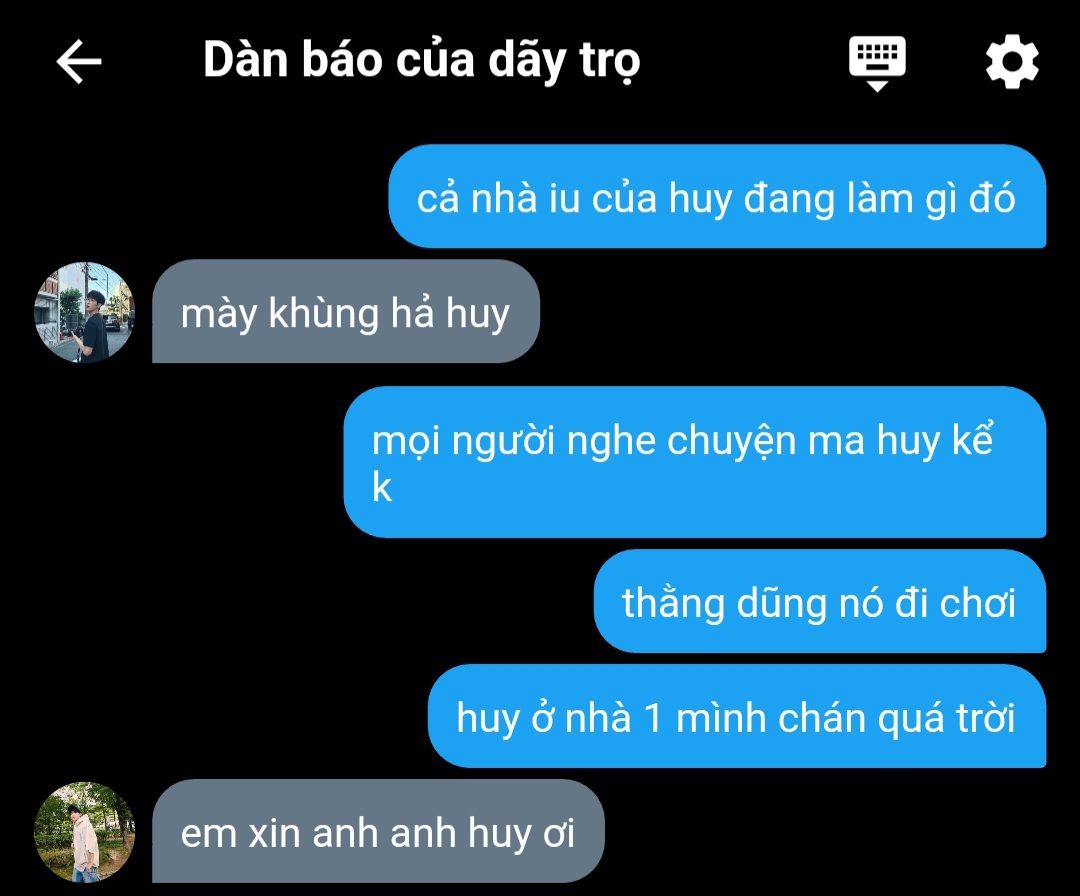
Task: Open group title 'Dàn báo của dãy trọ'
Action: [x=422, y=61]
